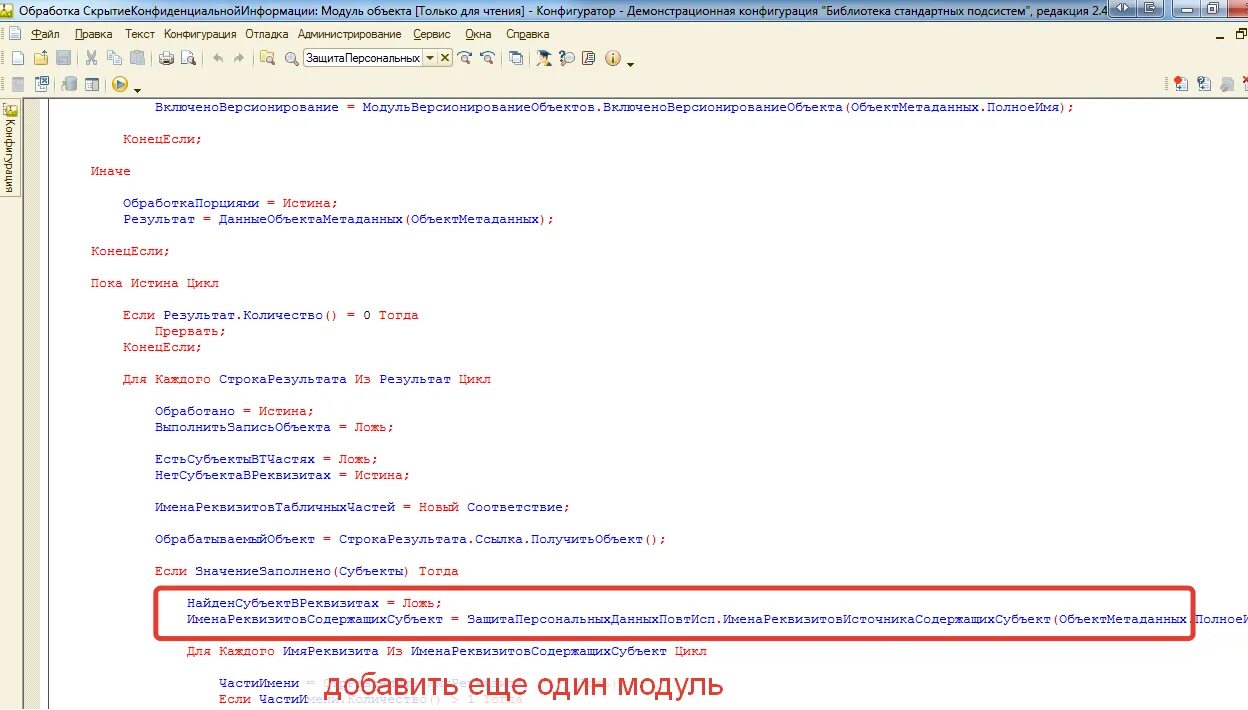The height and width of the screenshot is (710, 1248).
Task: Restore down the inner module window
Action: click(1241, 34)
